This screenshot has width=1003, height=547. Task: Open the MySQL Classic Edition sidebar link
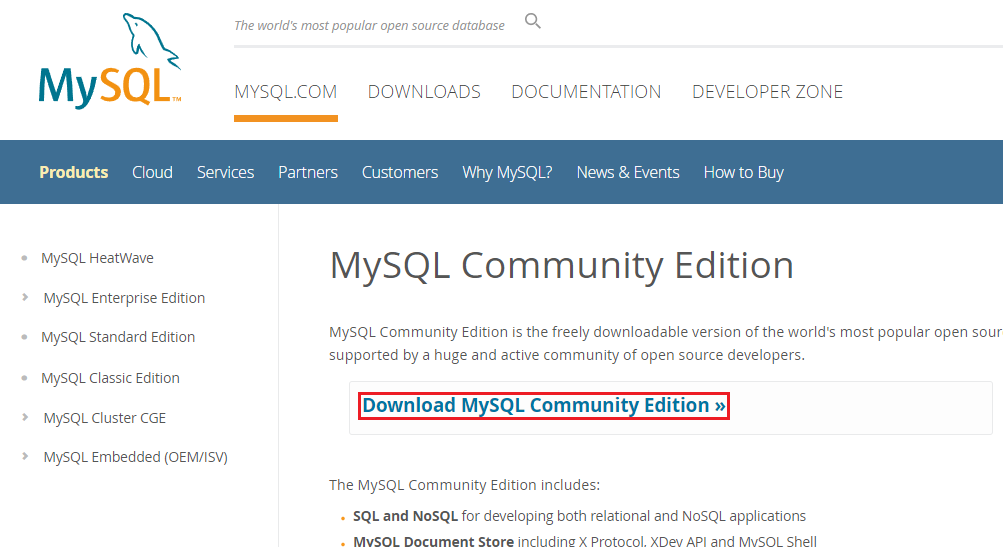pyautogui.click(x=110, y=378)
